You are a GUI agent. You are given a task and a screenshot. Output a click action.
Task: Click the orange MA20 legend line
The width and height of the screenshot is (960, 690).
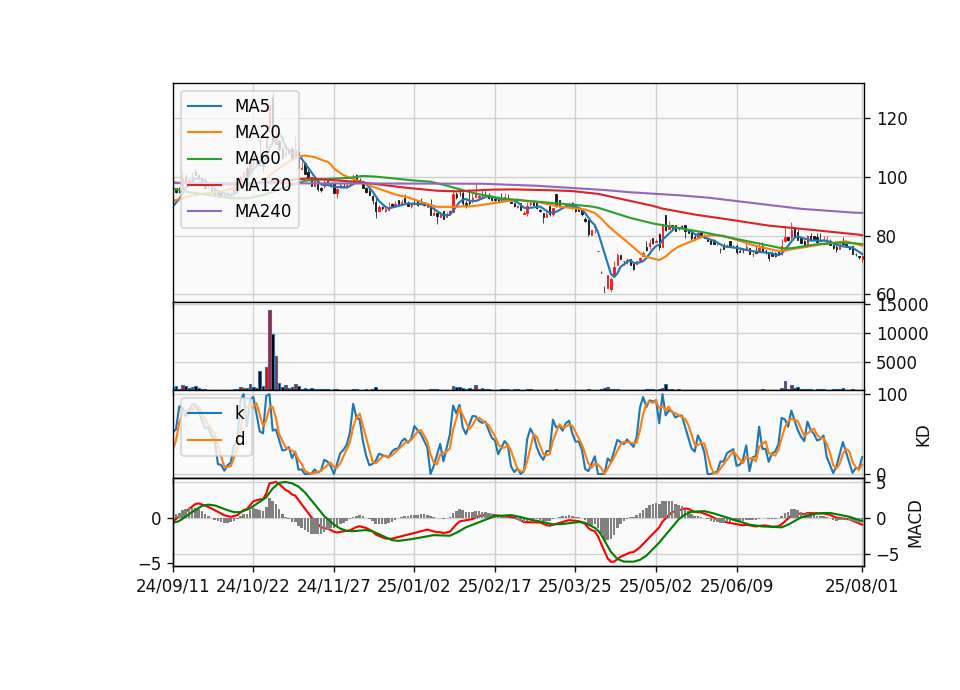(x=204, y=132)
